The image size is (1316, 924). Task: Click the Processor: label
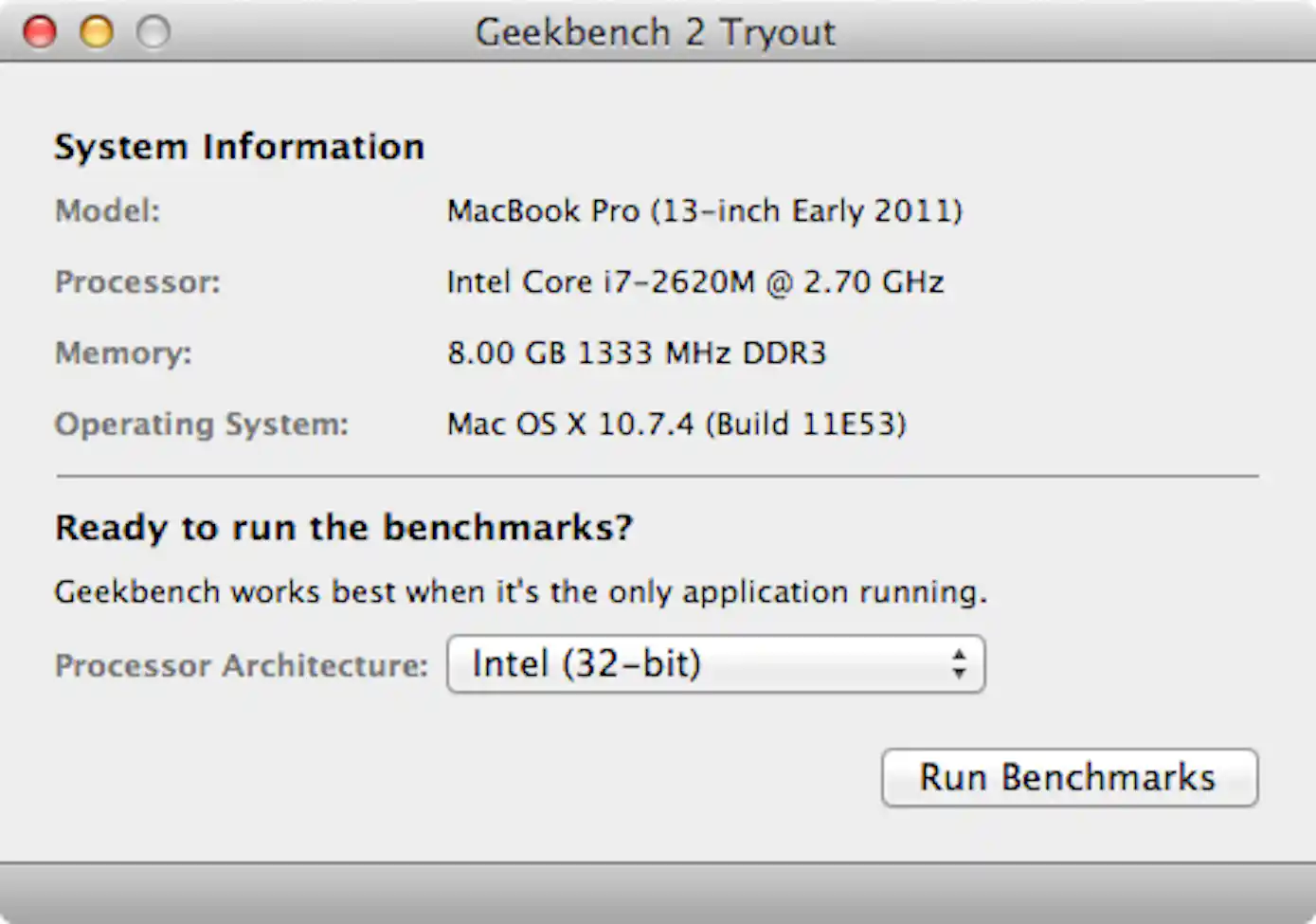pos(138,281)
